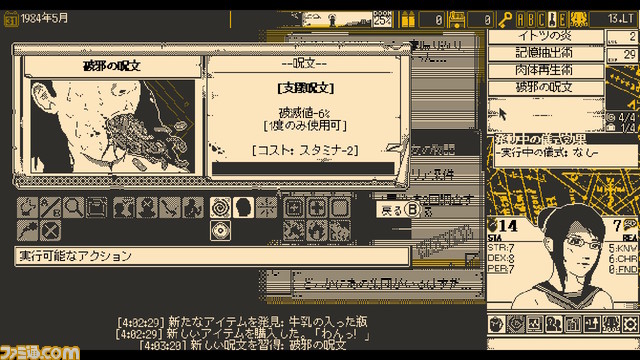Select the A/B compare icon
640x360 pixels.
(51, 207)
